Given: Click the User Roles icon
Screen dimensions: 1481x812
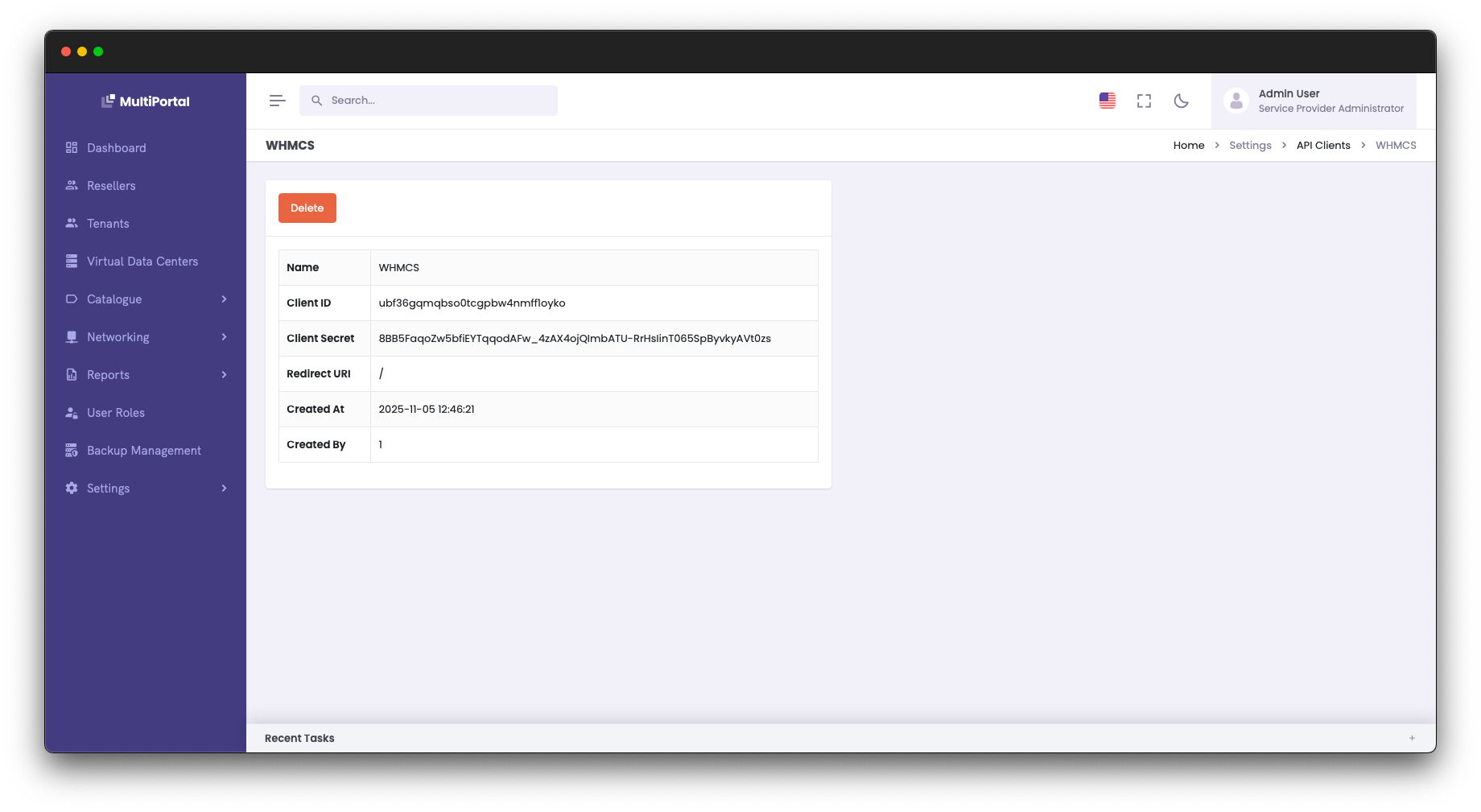Looking at the screenshot, I should pos(72,412).
